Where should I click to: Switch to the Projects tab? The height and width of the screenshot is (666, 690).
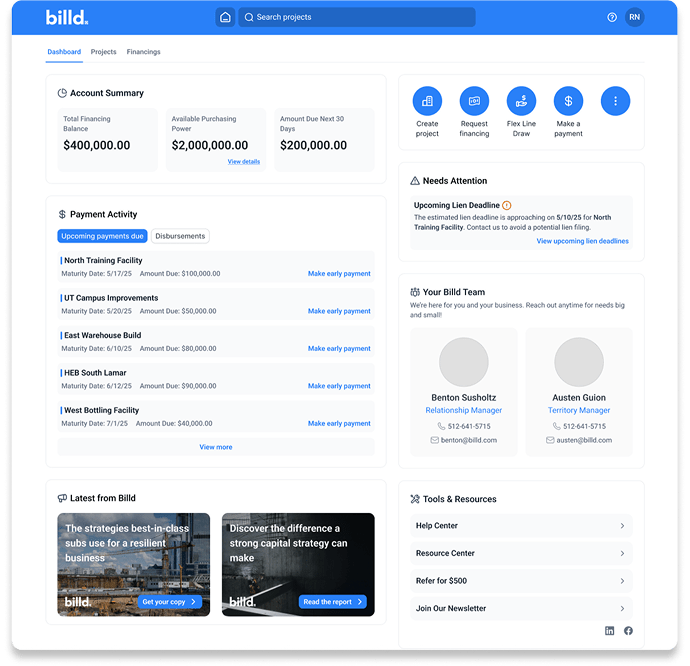click(x=103, y=52)
